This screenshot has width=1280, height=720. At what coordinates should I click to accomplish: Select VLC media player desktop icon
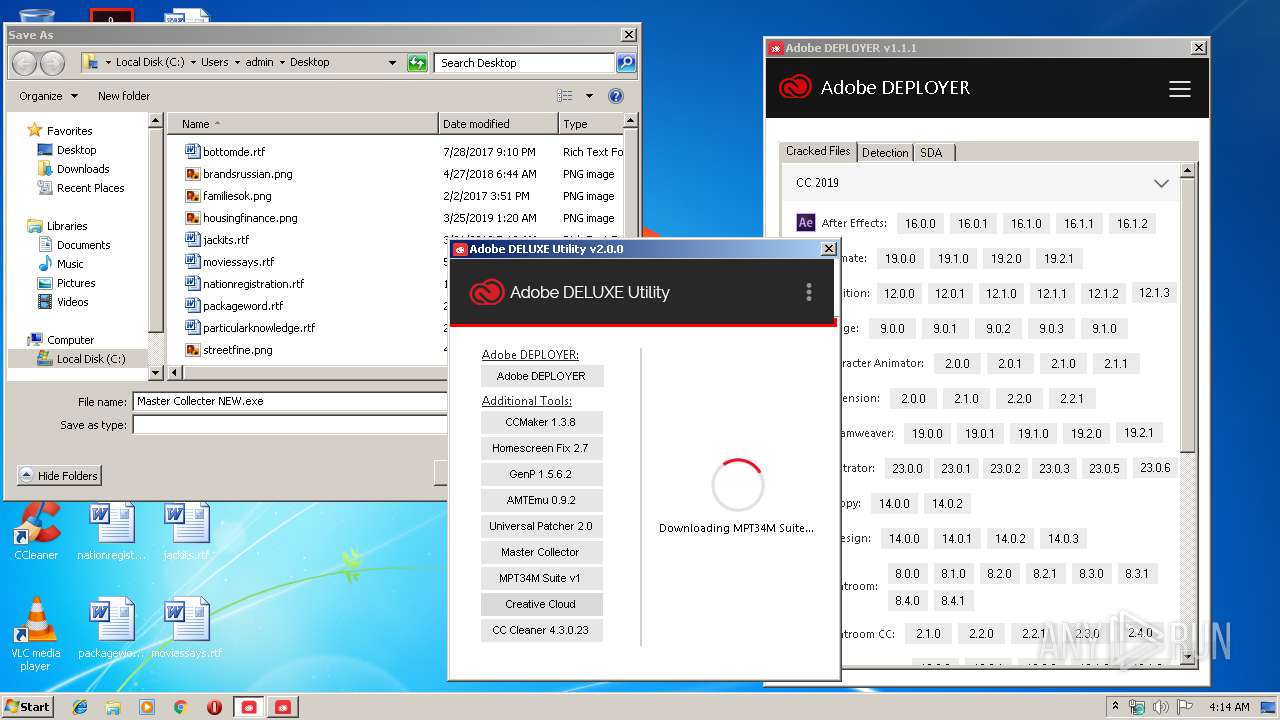(x=36, y=634)
